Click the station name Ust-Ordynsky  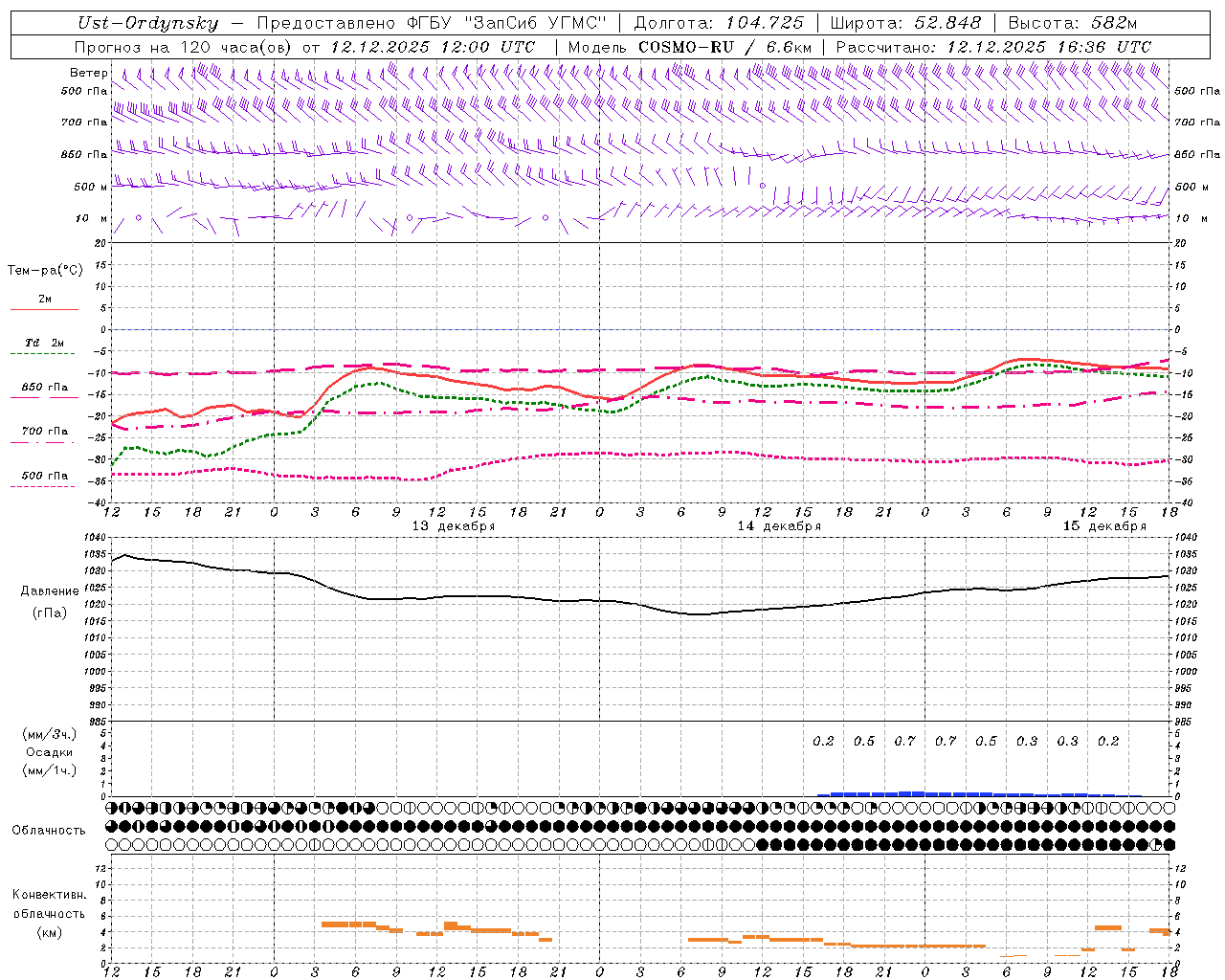[x=148, y=23]
